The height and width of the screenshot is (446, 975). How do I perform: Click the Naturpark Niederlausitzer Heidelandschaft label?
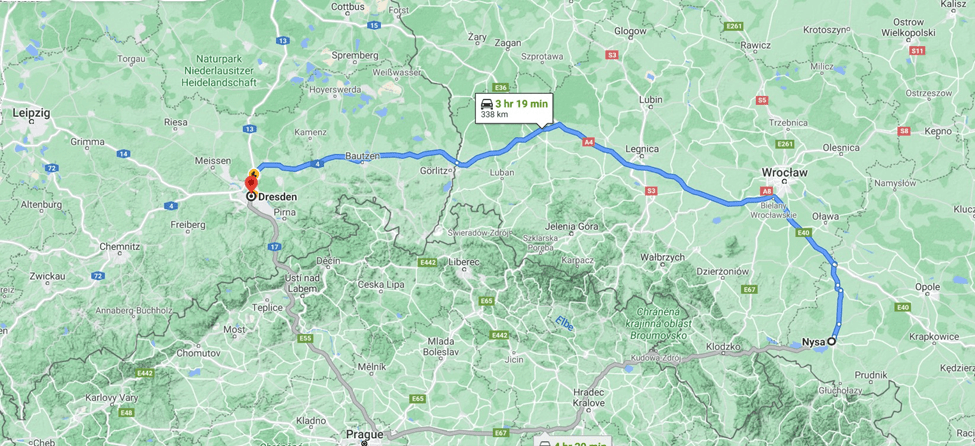pyautogui.click(x=218, y=70)
